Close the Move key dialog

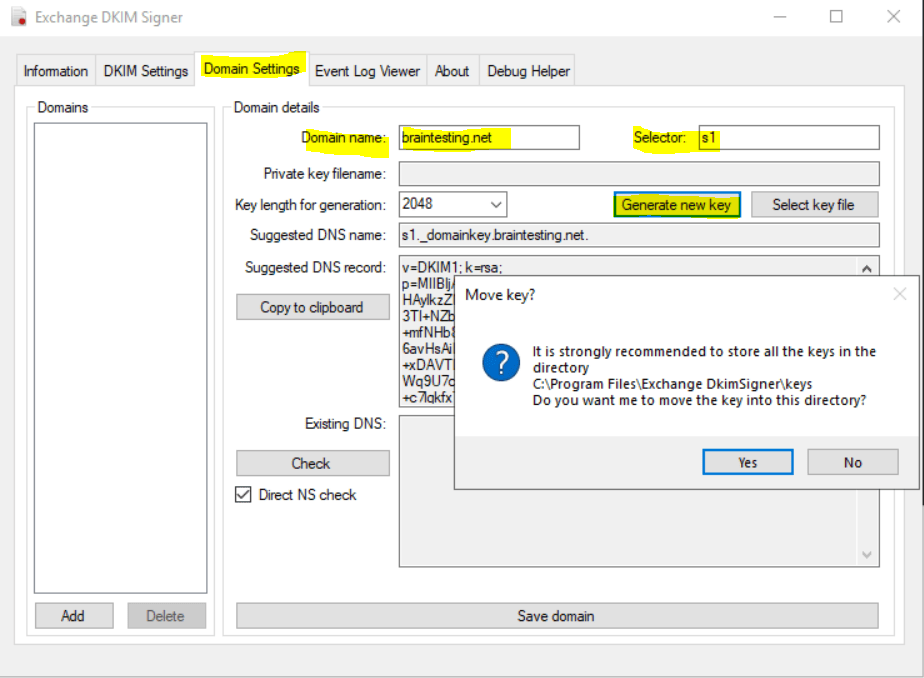click(x=899, y=294)
